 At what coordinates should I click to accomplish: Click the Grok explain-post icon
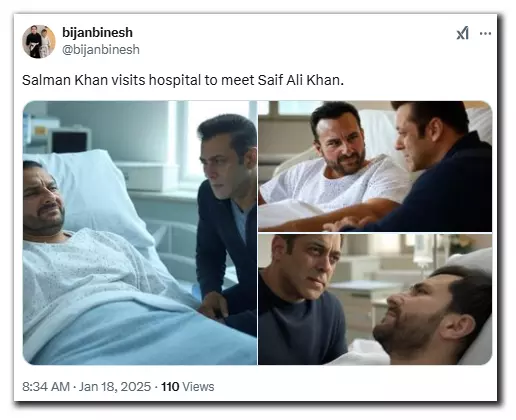tap(462, 33)
